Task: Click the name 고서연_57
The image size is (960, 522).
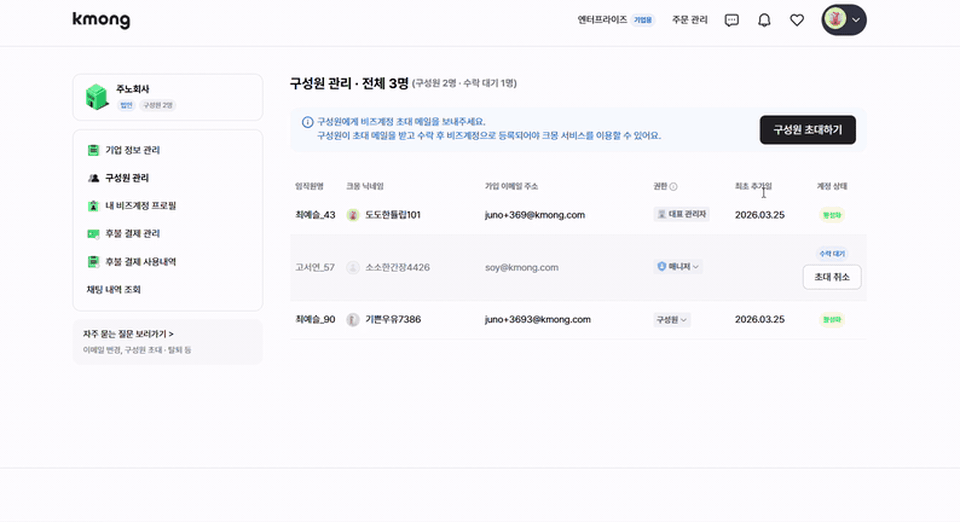Action: [315, 267]
